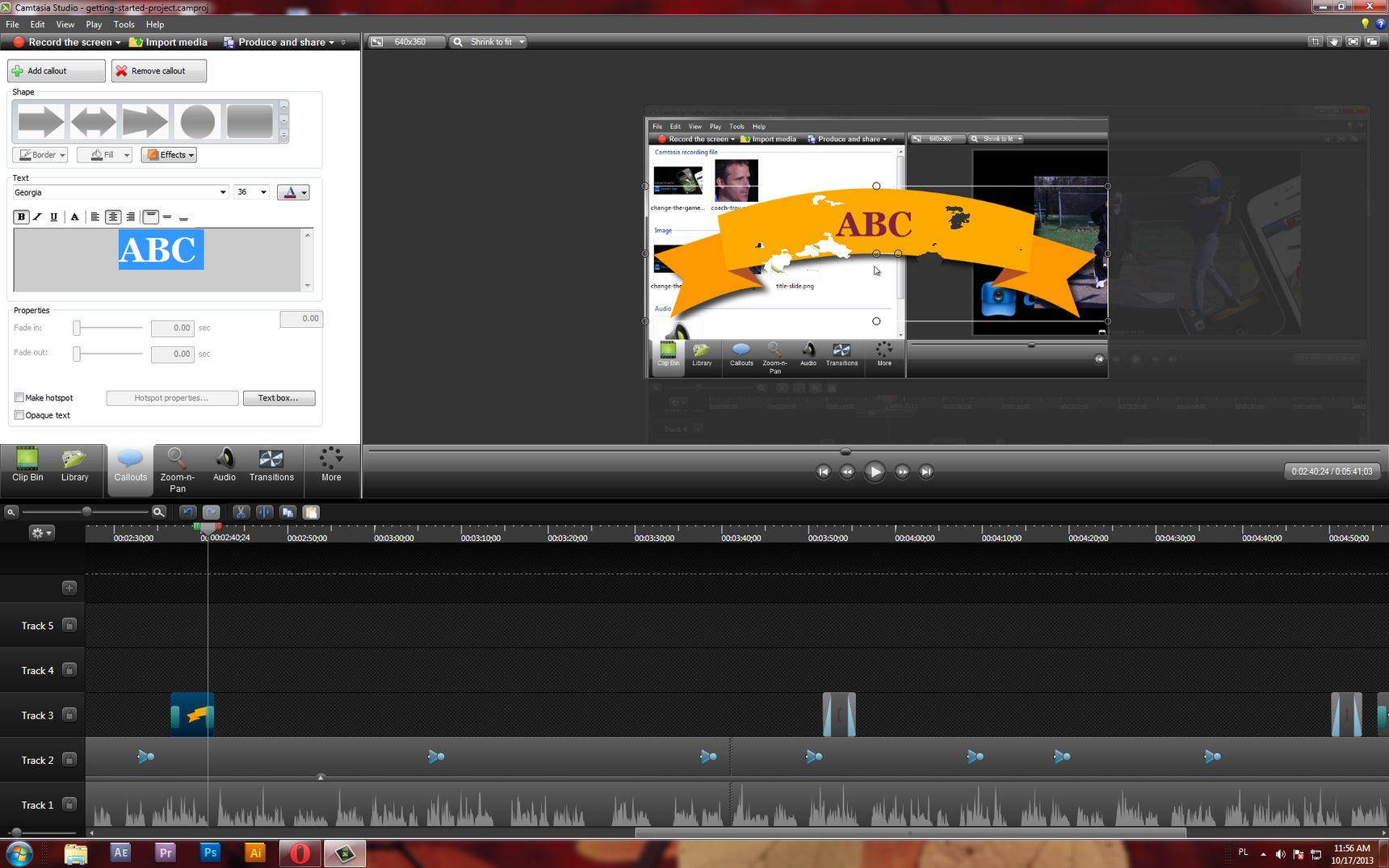This screenshot has width=1389, height=868.
Task: Open the Opera browser in the taskbar
Action: point(300,853)
